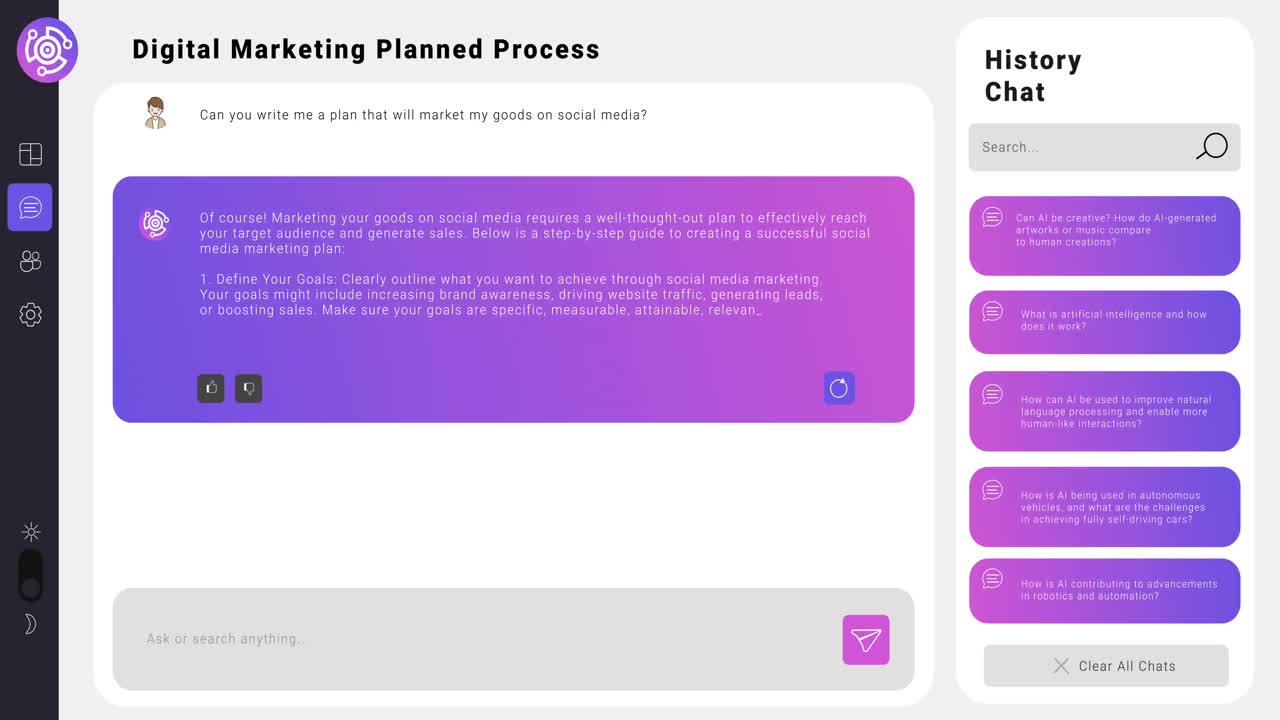Click the moon dark mode icon
Screen dimensions: 1280x720
31,624
